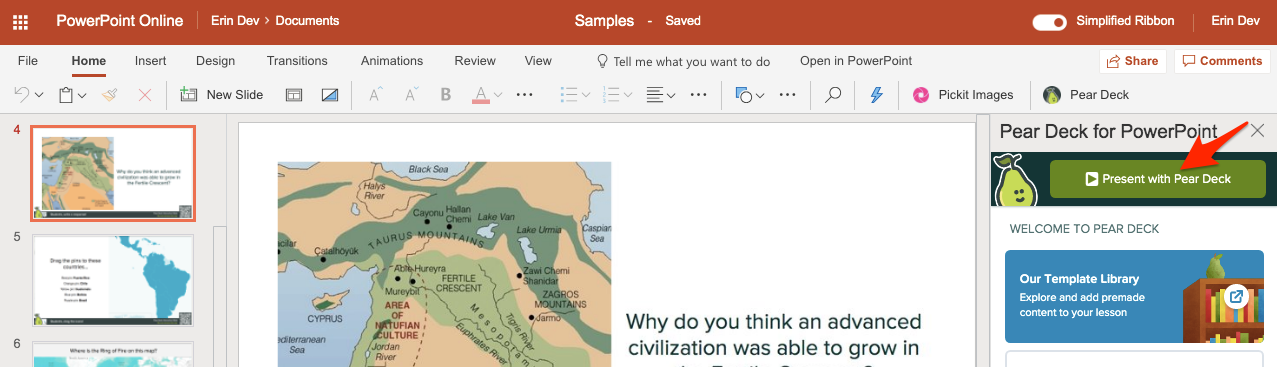This screenshot has width=1277, height=367.
Task: Expand the Paste clipboard dropdown
Action: 82,95
